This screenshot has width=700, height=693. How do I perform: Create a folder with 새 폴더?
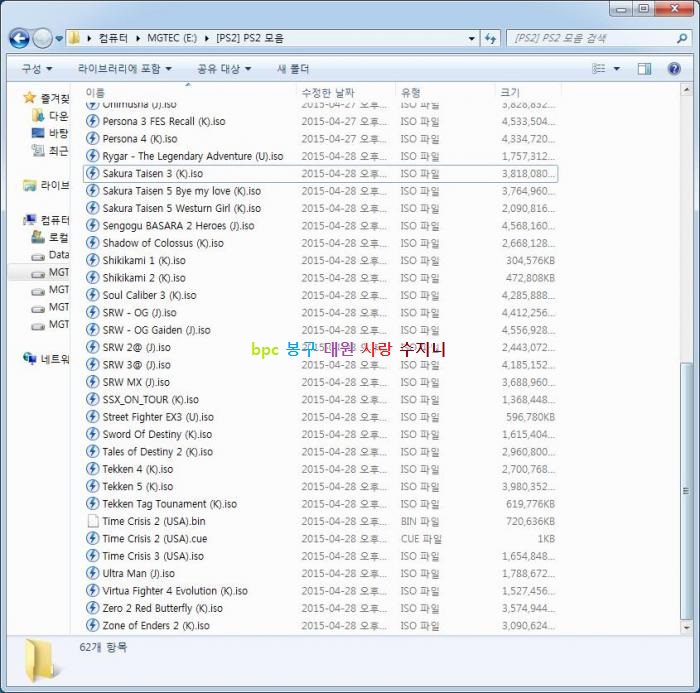click(x=293, y=69)
